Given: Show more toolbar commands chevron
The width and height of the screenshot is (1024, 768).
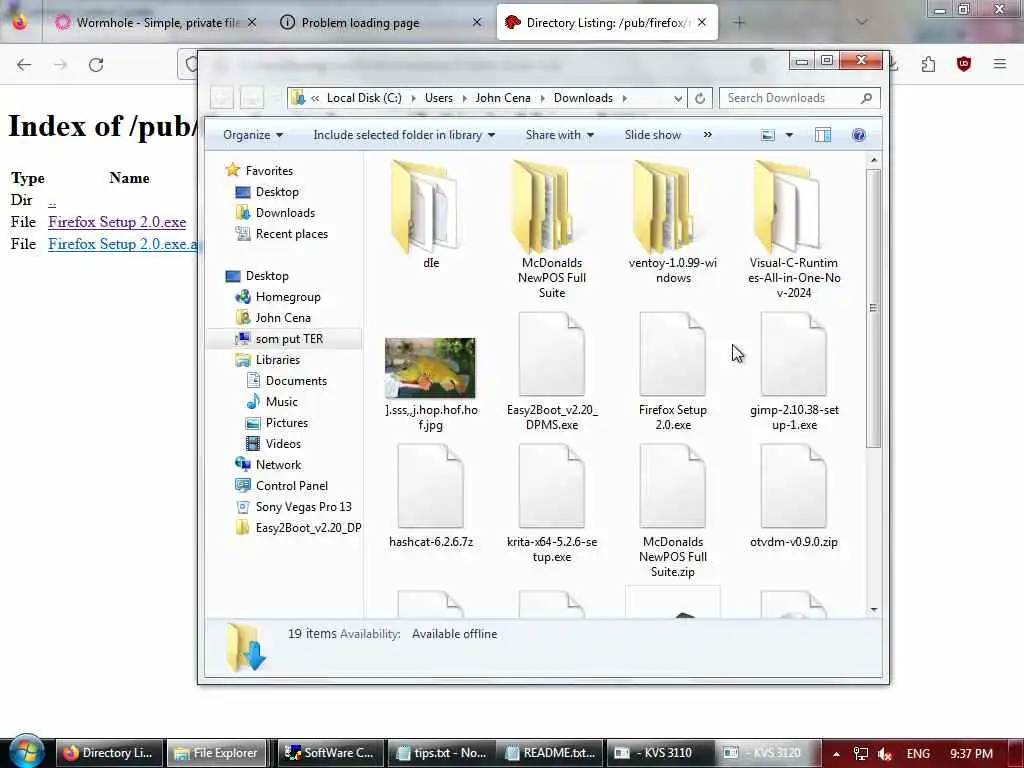Looking at the screenshot, I should point(707,135).
